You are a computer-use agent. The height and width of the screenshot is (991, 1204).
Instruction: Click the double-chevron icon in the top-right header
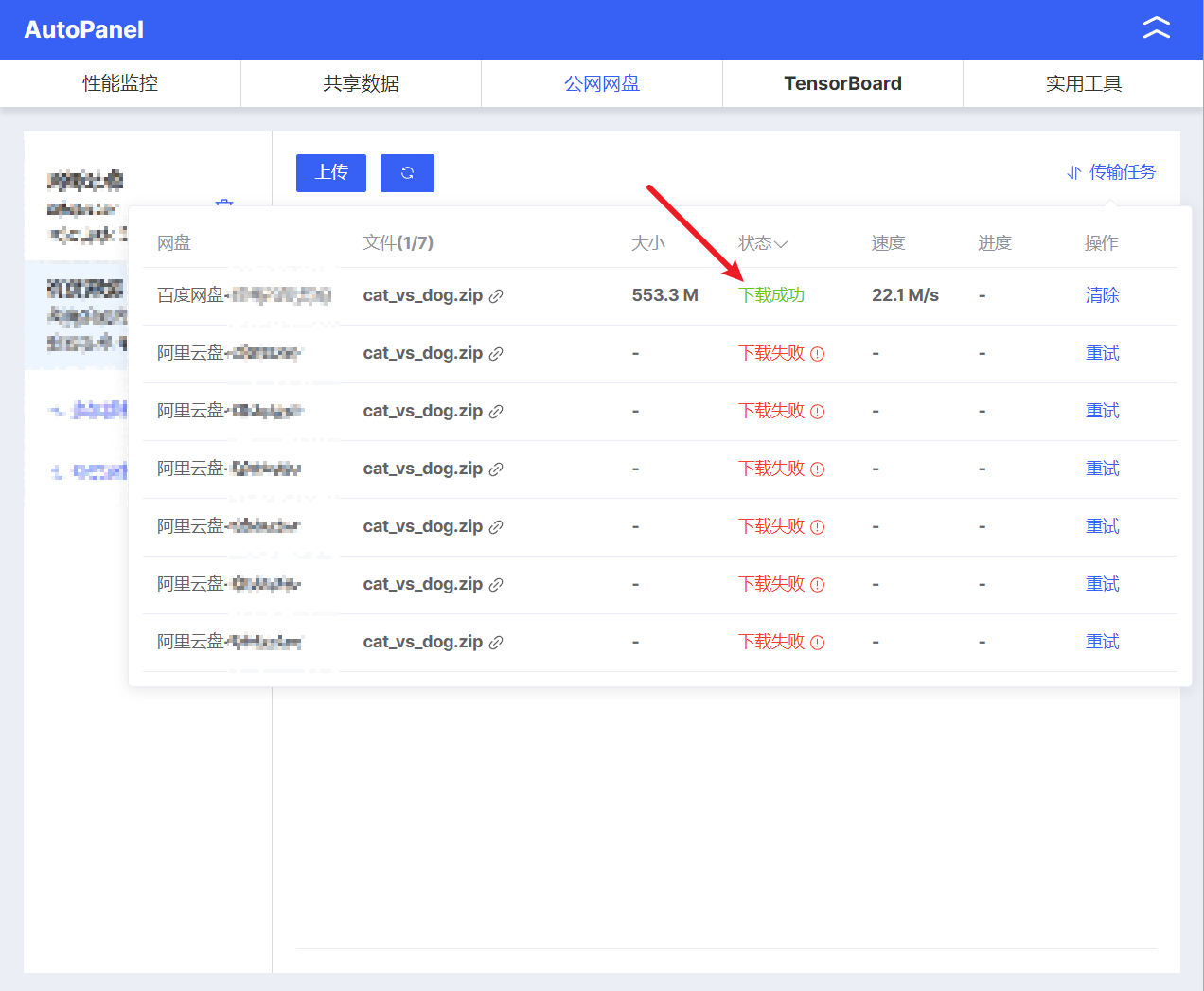click(x=1156, y=28)
